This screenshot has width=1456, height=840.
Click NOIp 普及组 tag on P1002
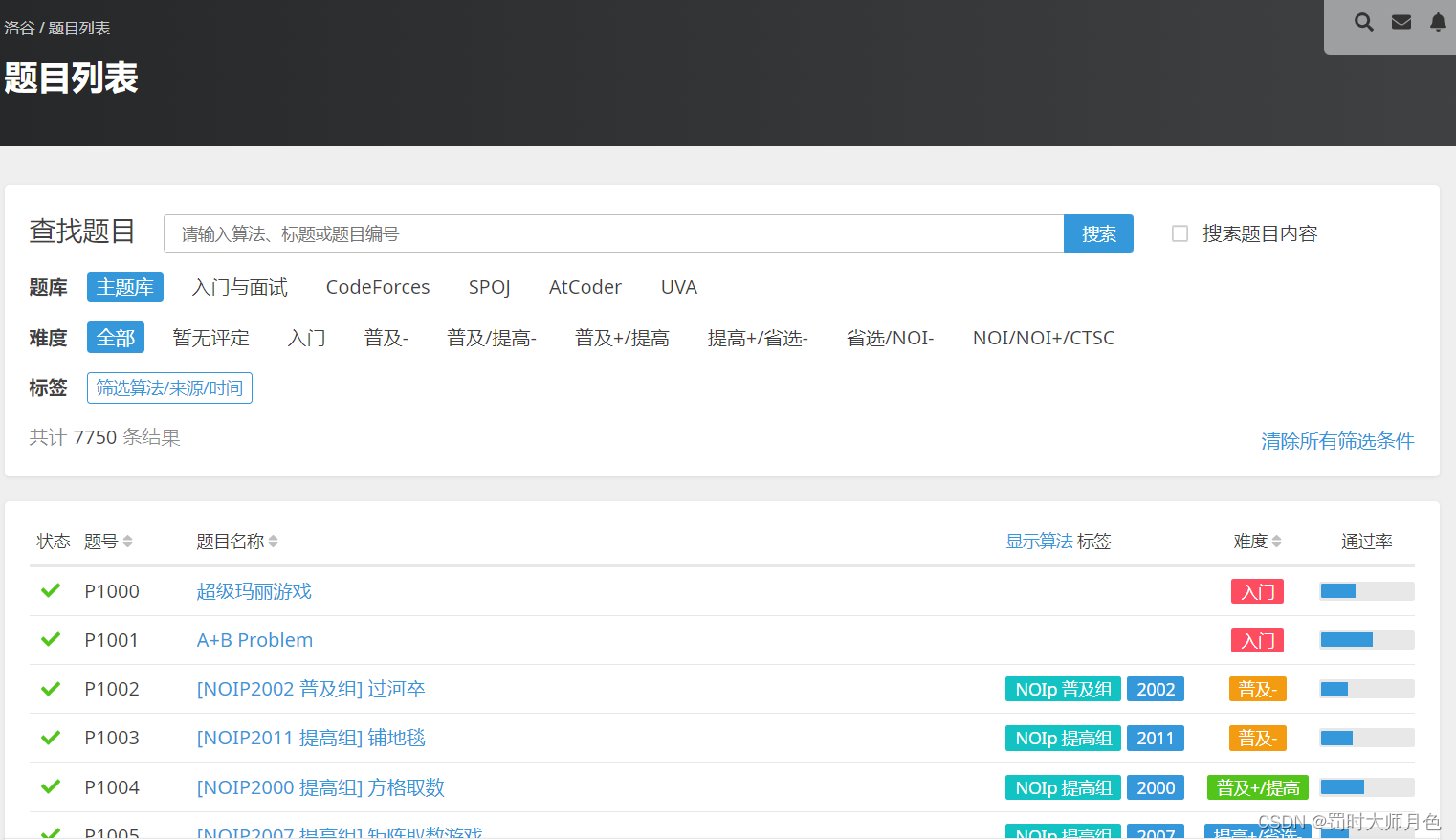pyautogui.click(x=1063, y=689)
